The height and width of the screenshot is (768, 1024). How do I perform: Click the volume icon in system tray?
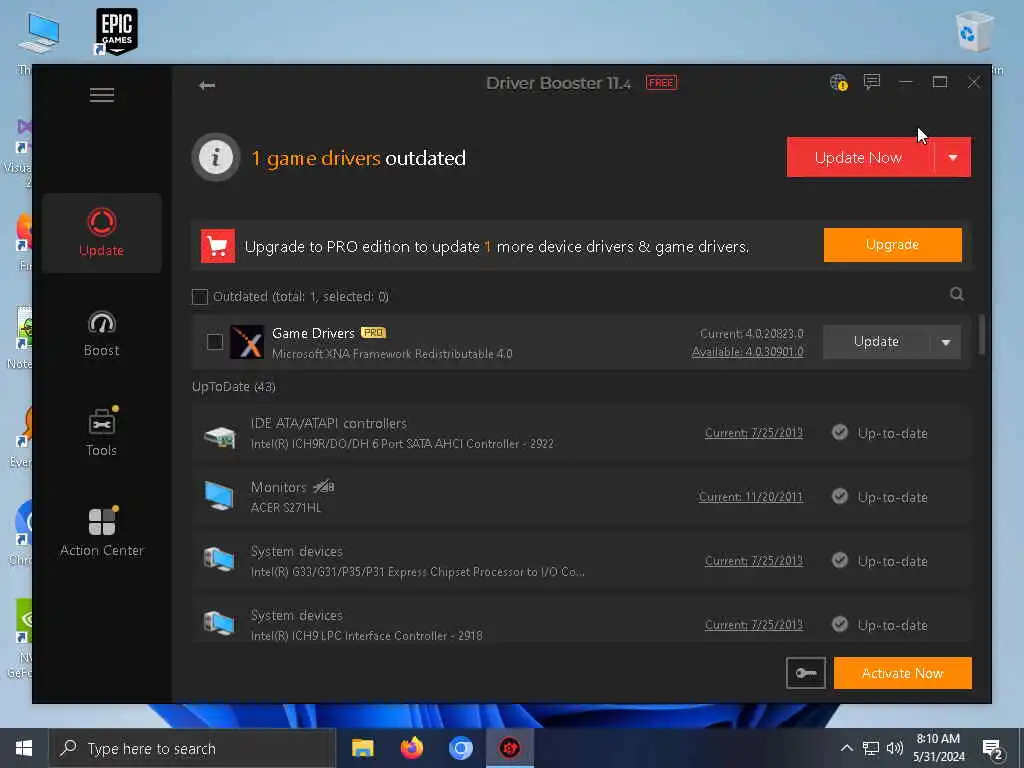tap(895, 748)
